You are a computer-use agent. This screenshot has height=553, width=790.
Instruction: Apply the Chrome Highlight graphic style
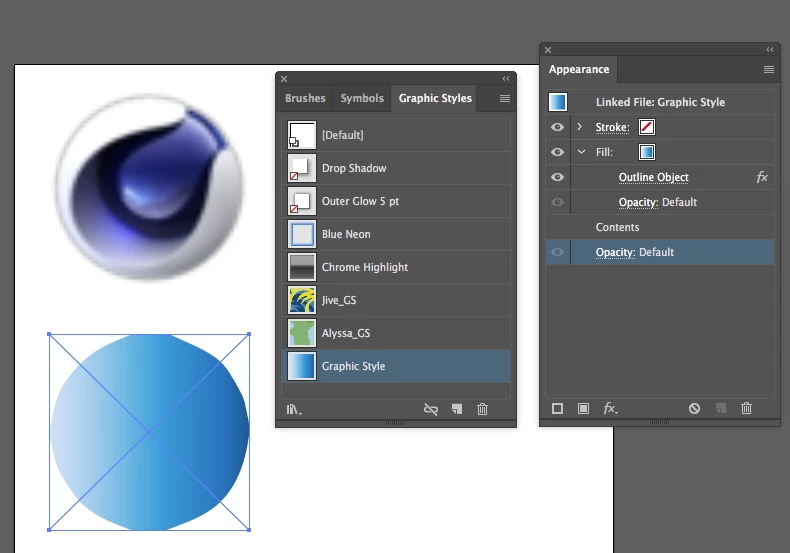396,267
